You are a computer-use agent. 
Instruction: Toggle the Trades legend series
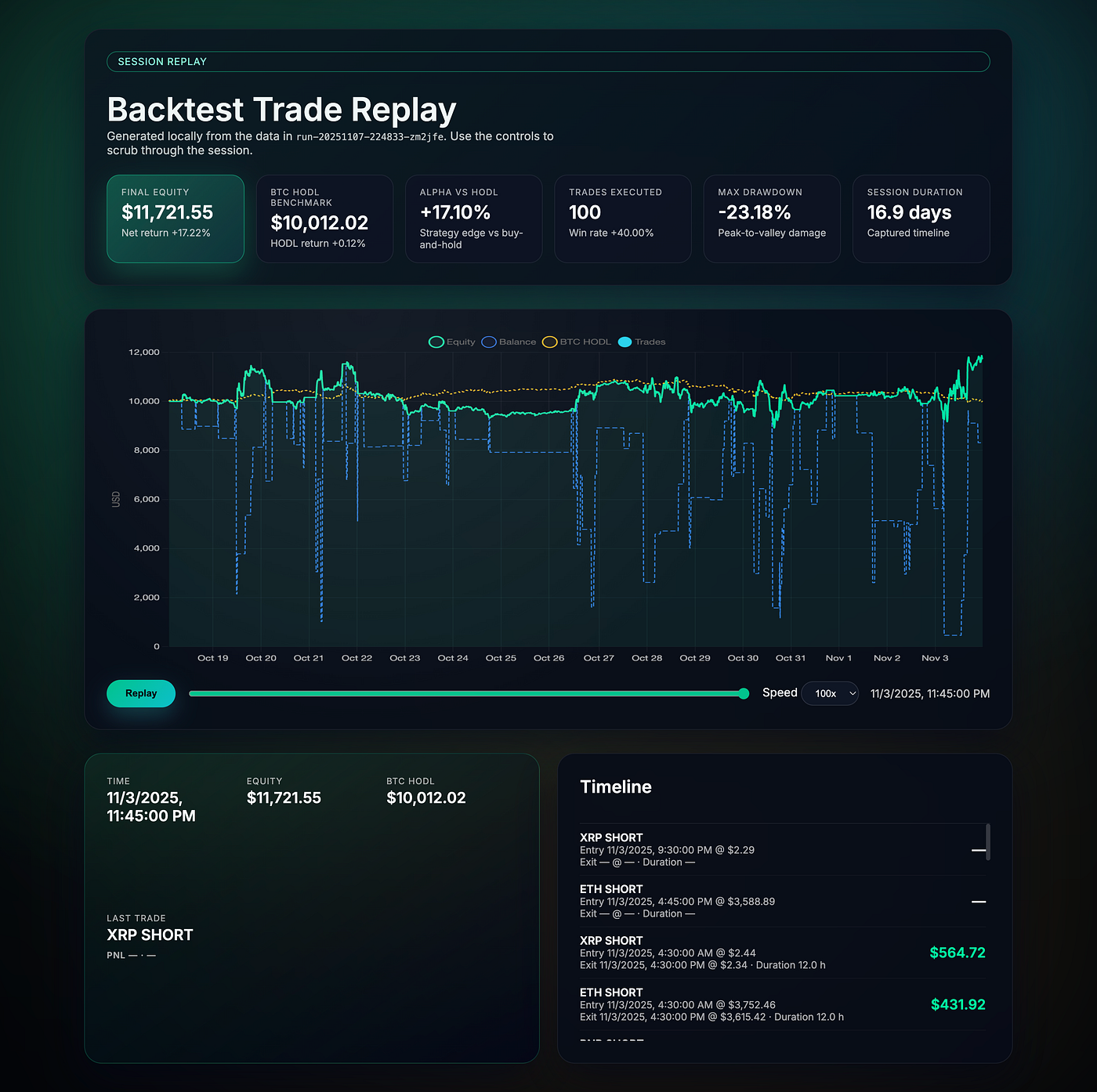tap(642, 342)
